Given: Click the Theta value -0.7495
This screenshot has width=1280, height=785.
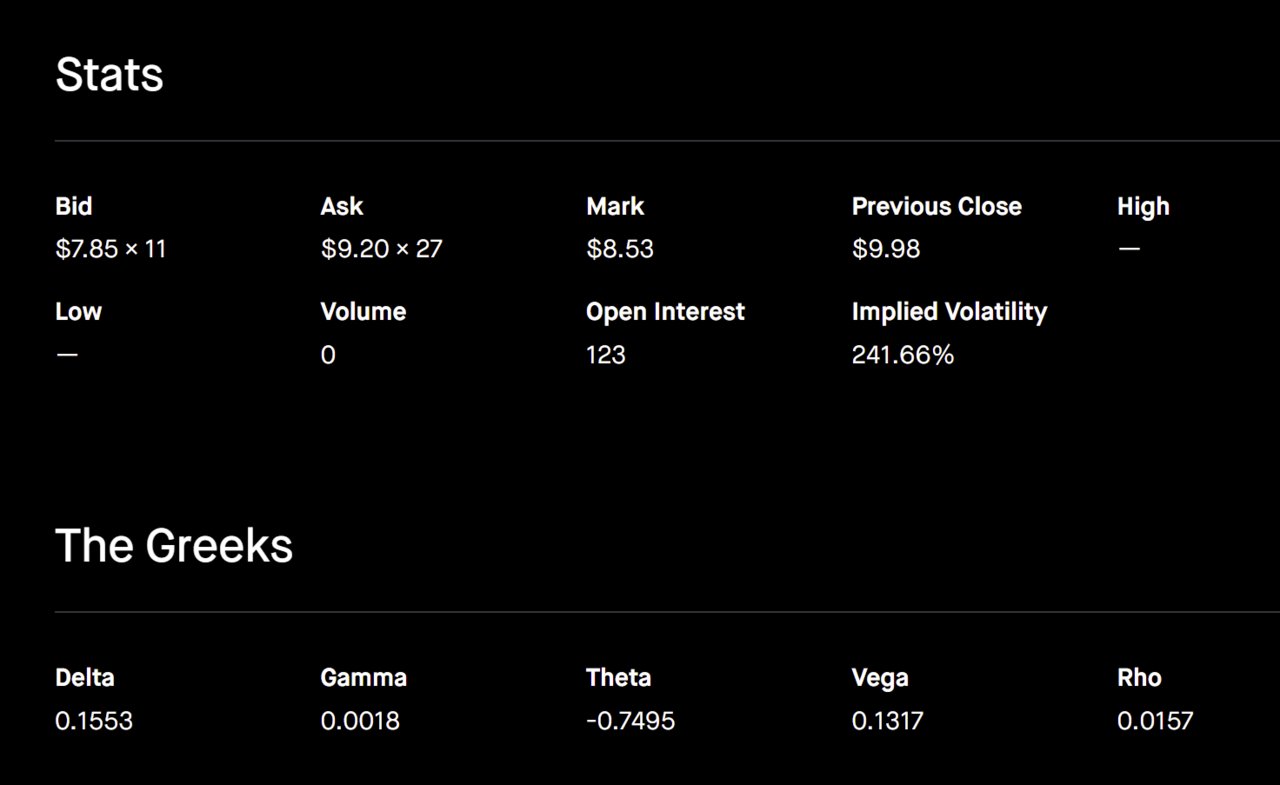Looking at the screenshot, I should (x=630, y=721).
